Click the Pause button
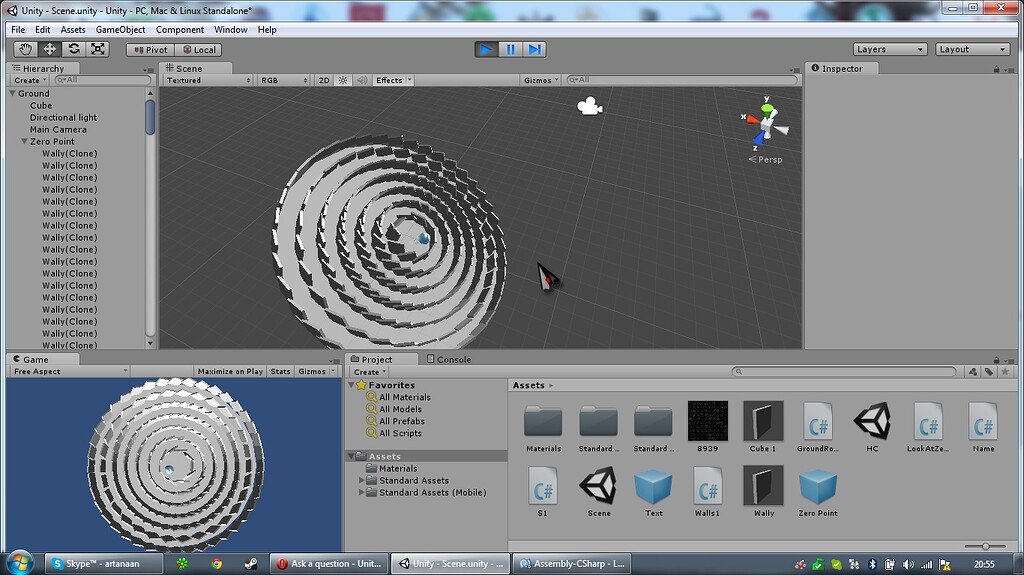Image resolution: width=1024 pixels, height=575 pixels. (x=511, y=49)
